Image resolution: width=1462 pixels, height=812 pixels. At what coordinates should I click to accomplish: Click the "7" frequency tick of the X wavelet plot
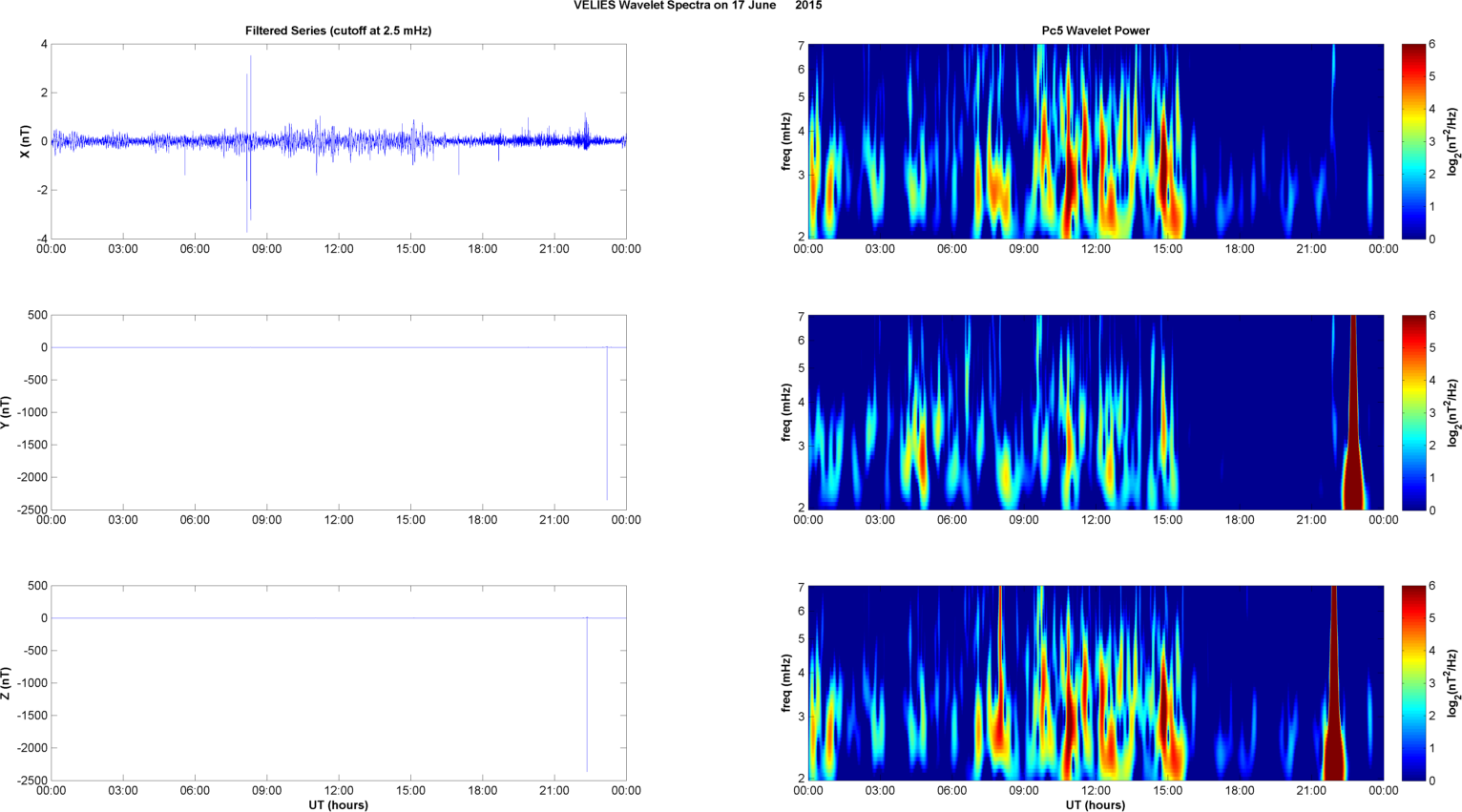[x=802, y=45]
